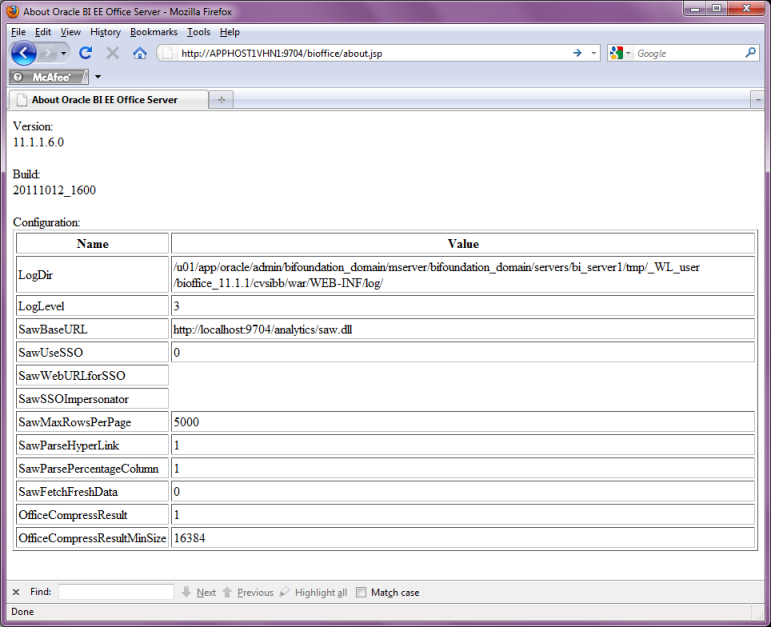Click the page icon in the address bar
The height and width of the screenshot is (627, 771).
coord(168,53)
